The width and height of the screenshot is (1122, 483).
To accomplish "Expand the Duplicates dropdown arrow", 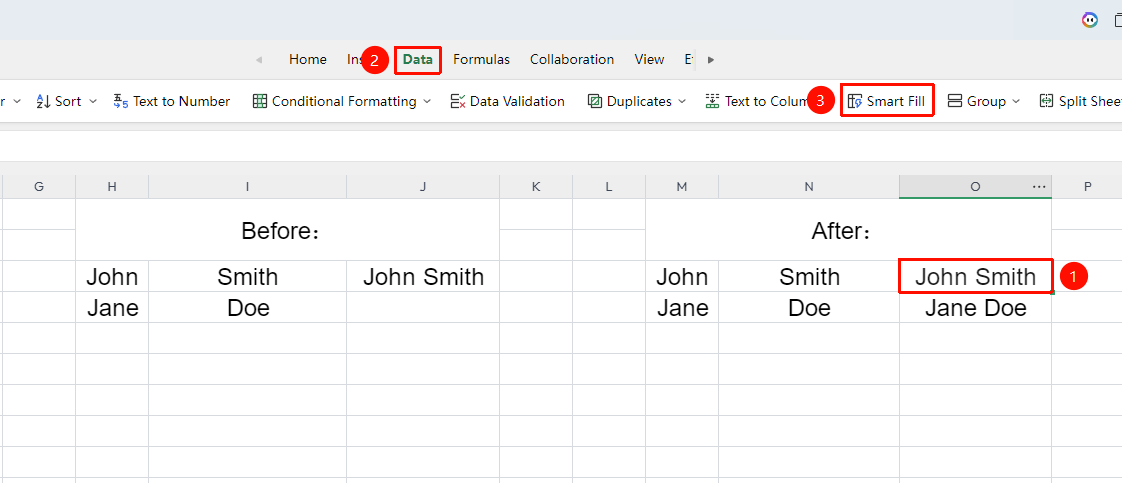I will [x=682, y=102].
